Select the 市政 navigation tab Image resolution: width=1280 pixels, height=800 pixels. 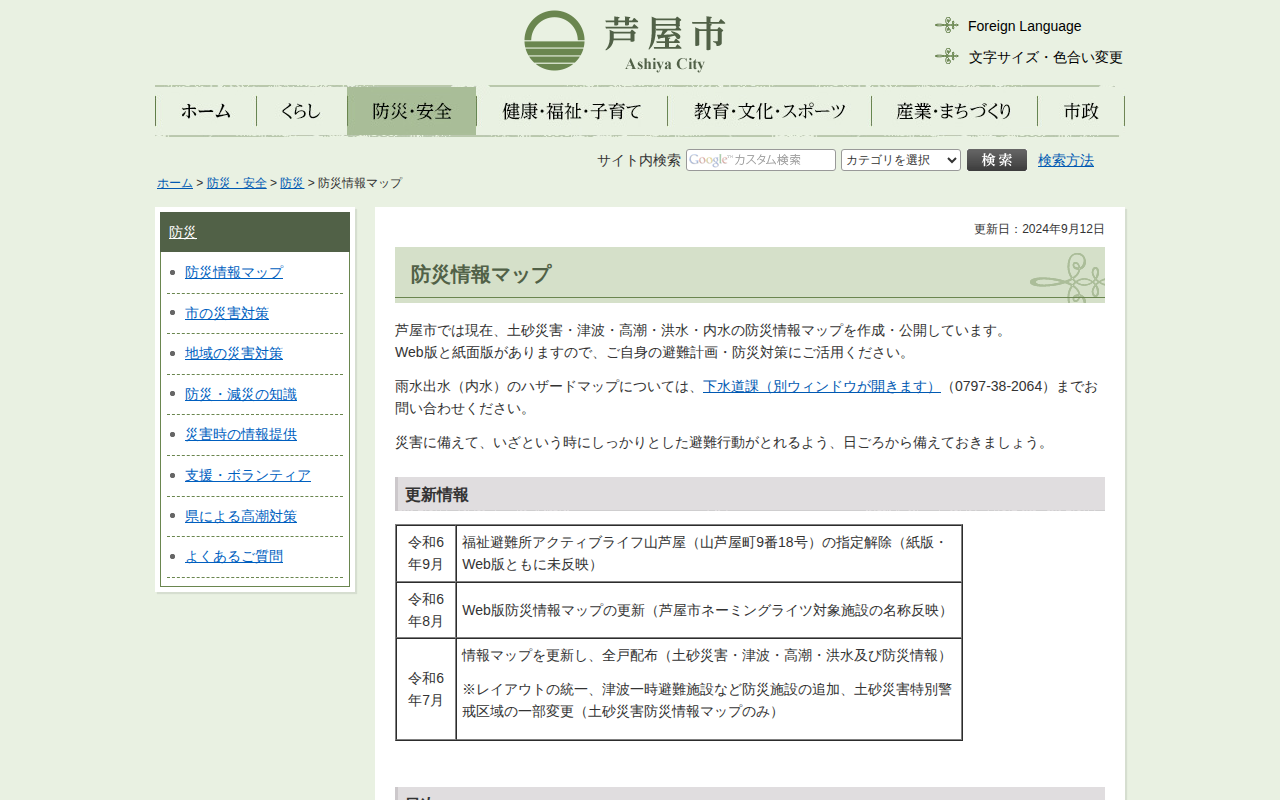[x=1081, y=111]
